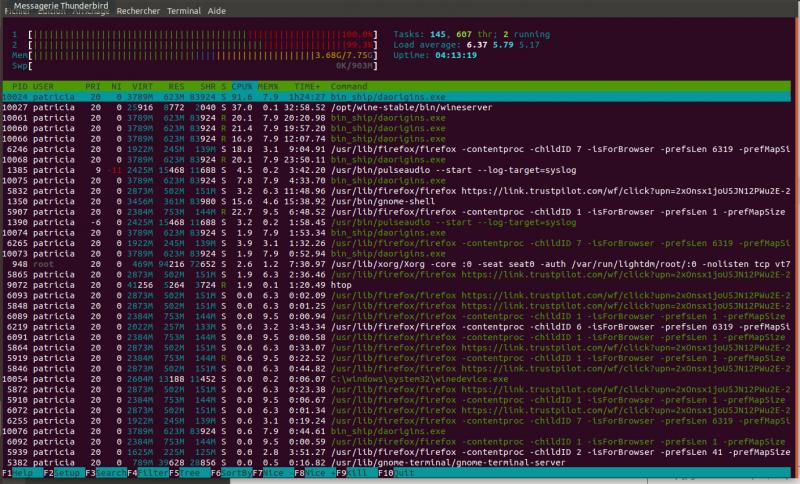Click the F3 Search function
Screen dimensions: 800x484
point(106,473)
